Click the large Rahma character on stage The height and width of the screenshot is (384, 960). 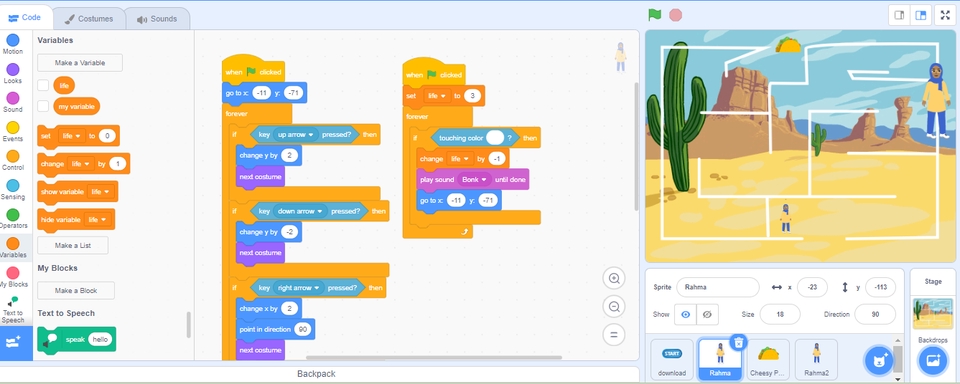pyautogui.click(x=936, y=100)
